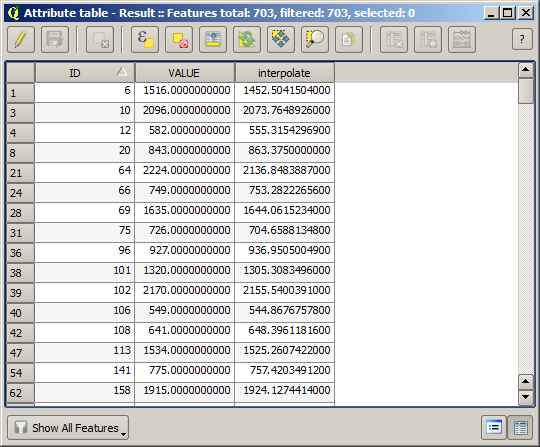This screenshot has height=447, width=540.
Task: Open help with the question mark button
Action: (522, 40)
